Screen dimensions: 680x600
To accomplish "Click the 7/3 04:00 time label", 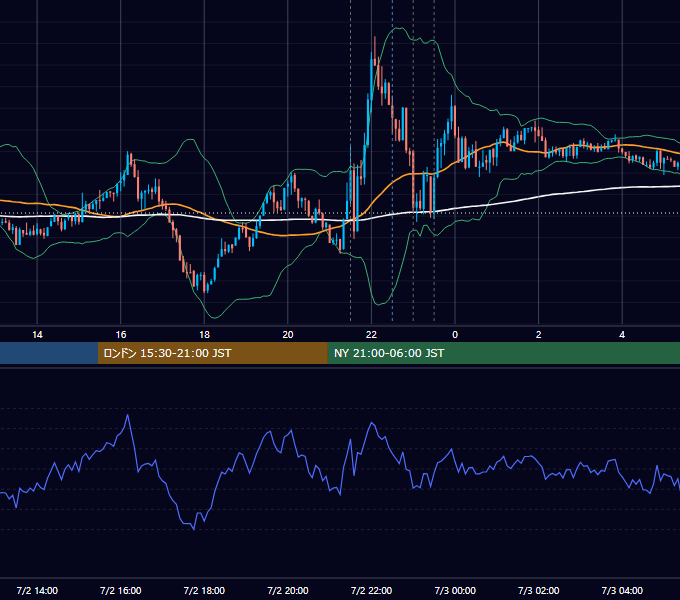I will tap(622, 590).
